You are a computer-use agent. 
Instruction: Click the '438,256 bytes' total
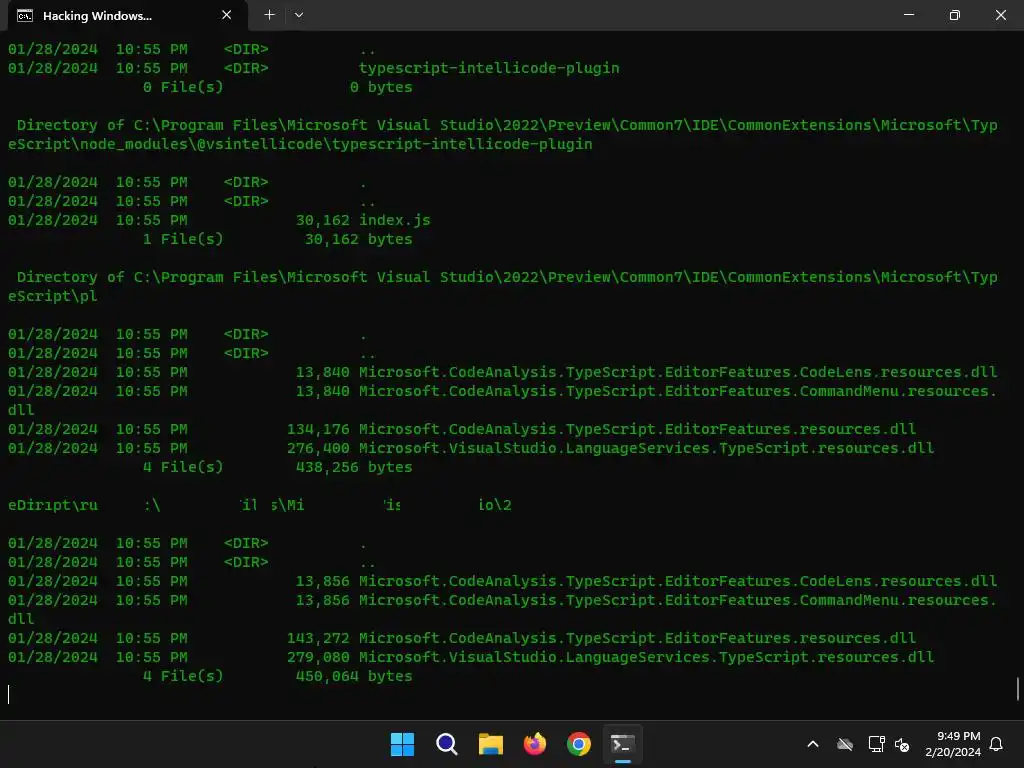[354, 467]
